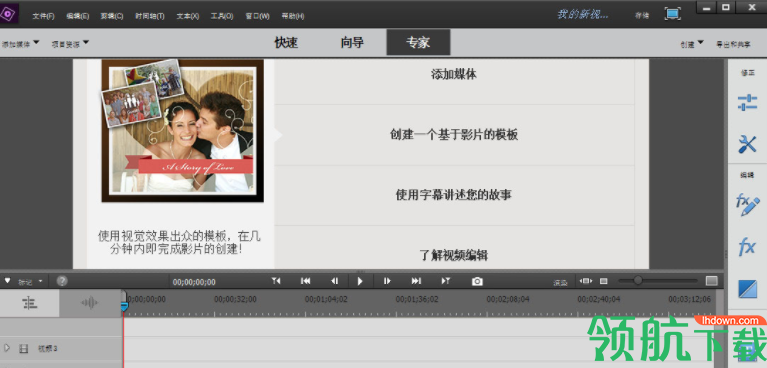
Task: Open the Applied Effects fx-pencil icon
Action: pyautogui.click(x=747, y=205)
